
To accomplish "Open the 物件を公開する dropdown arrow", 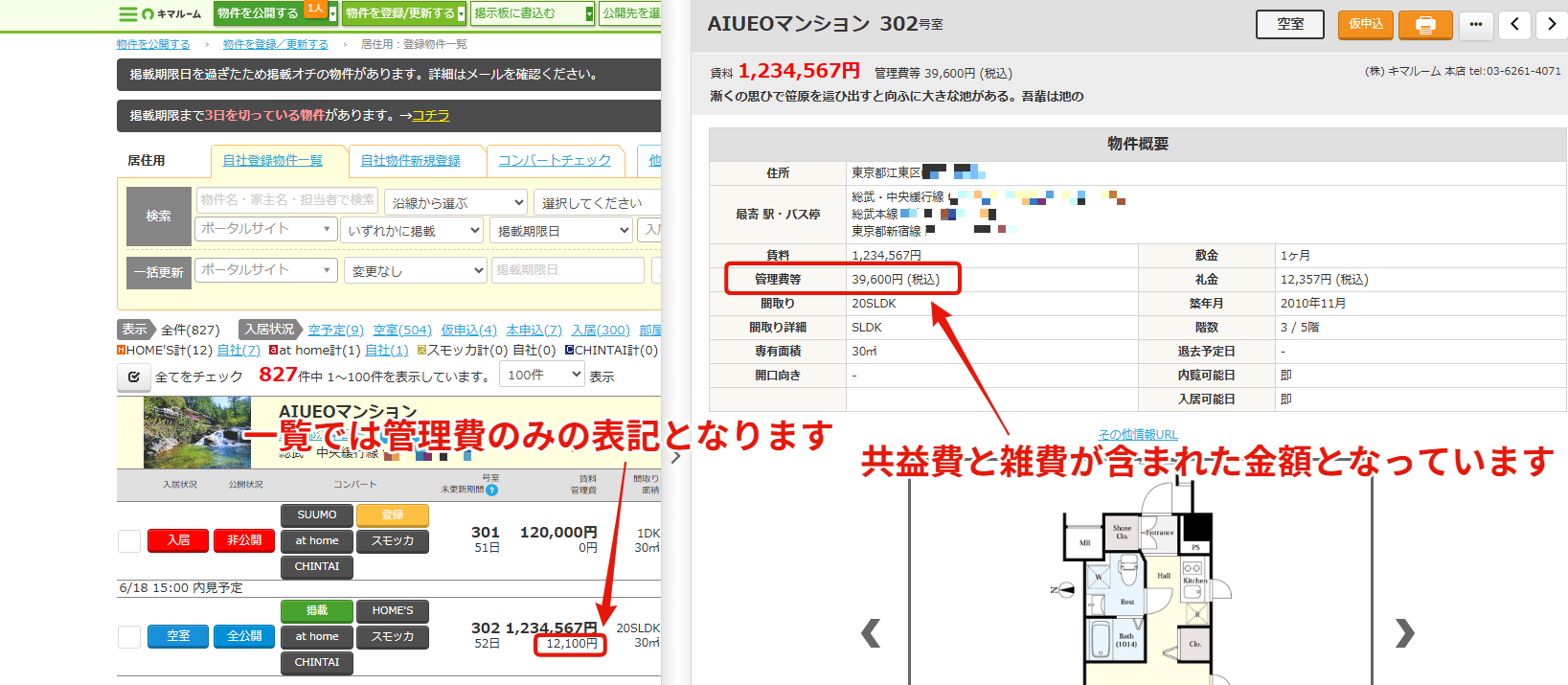I will pyautogui.click(x=333, y=14).
